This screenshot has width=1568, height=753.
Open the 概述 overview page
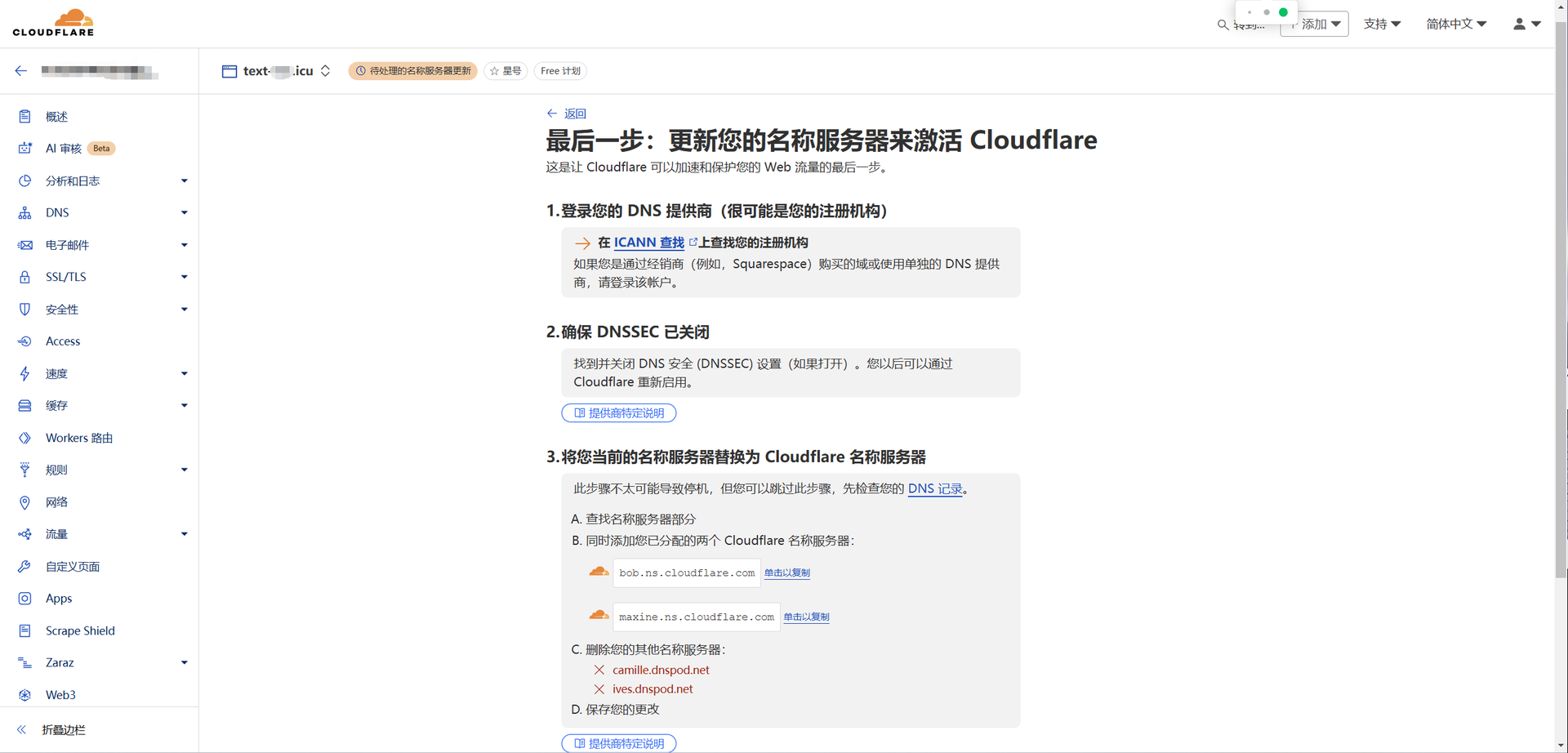56,117
